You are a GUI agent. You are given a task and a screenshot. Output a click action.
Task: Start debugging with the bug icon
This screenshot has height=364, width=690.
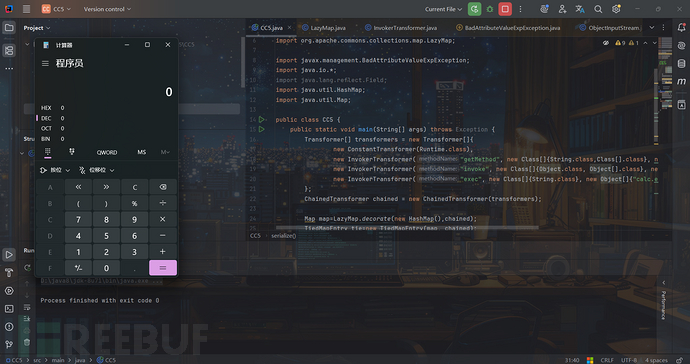click(489, 9)
